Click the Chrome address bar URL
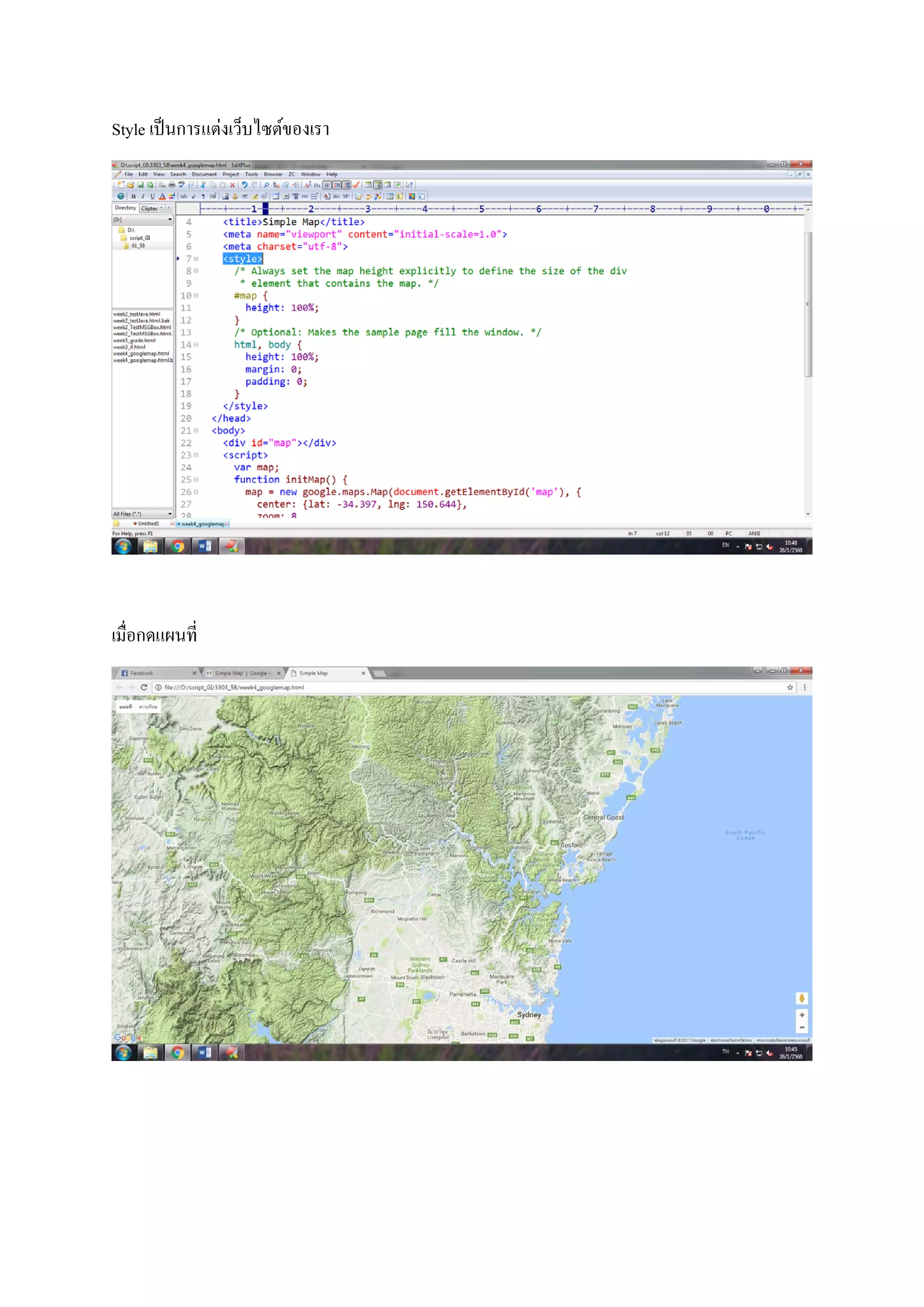The width and height of the screenshot is (924, 1307). coord(234,688)
